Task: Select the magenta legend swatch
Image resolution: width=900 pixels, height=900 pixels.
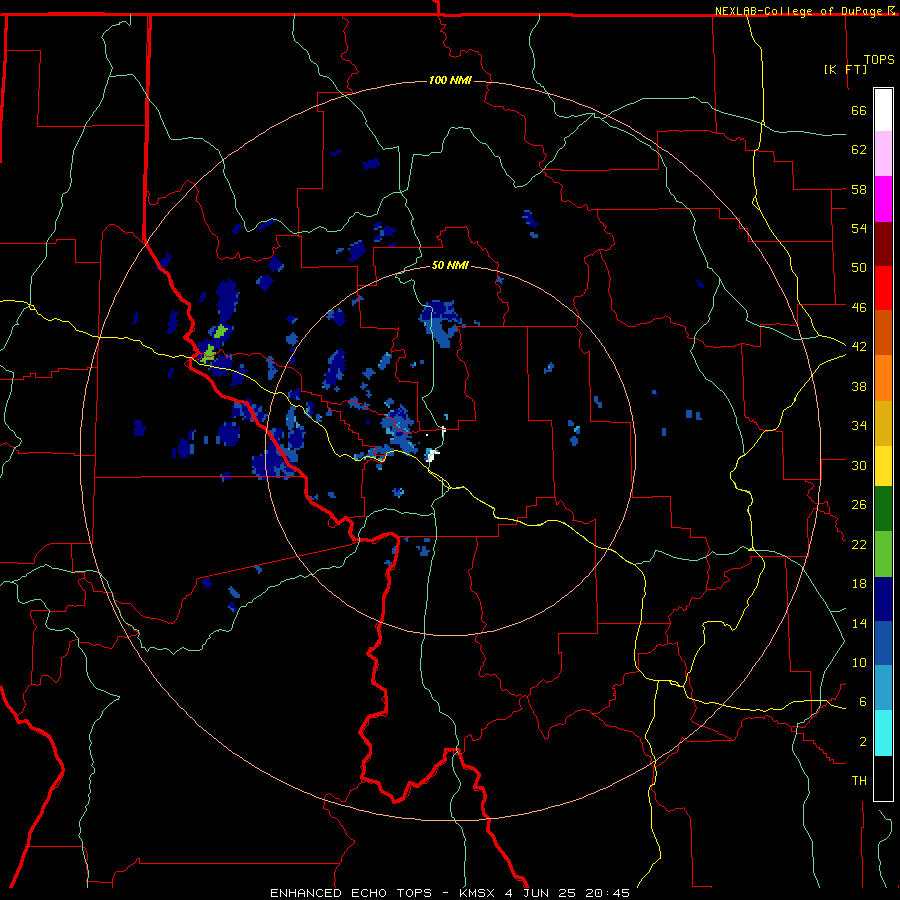Action: tap(883, 199)
